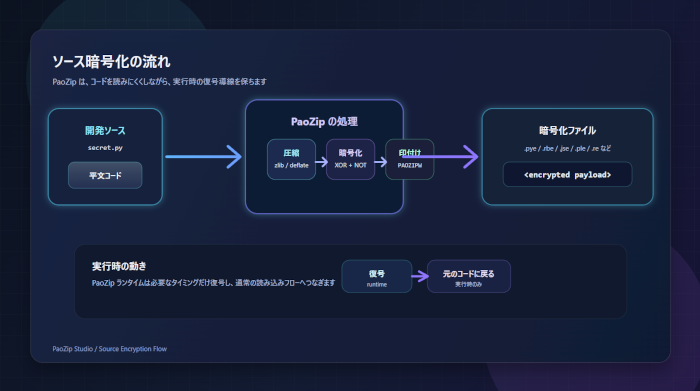Click the 元のコードに戻る box

(x=469, y=277)
